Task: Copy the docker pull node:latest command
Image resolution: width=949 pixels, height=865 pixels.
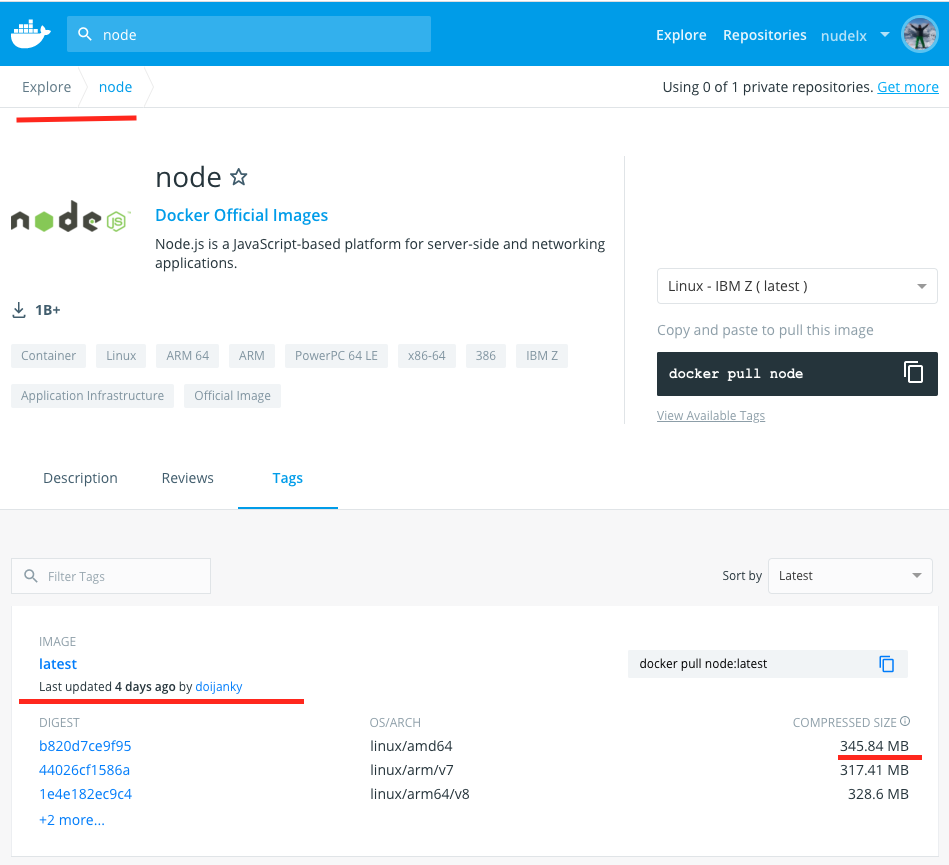Action: pos(887,664)
